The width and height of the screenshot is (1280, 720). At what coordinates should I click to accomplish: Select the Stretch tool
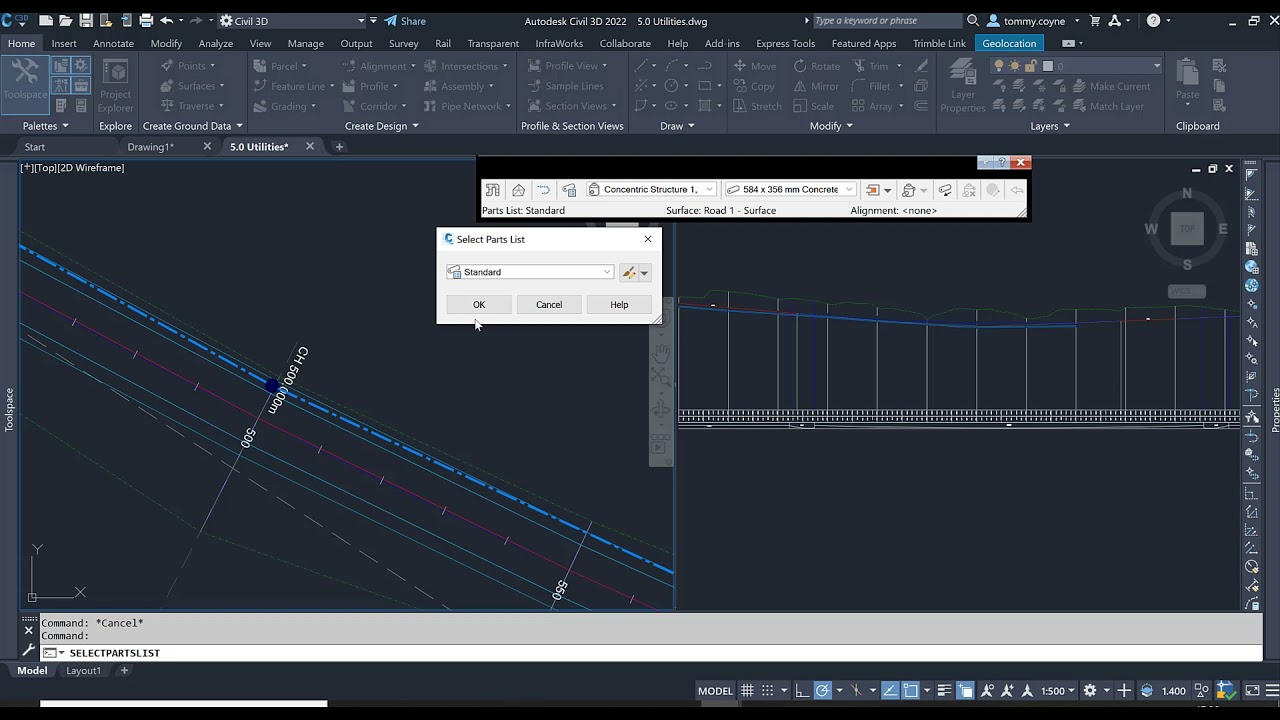pyautogui.click(x=757, y=106)
